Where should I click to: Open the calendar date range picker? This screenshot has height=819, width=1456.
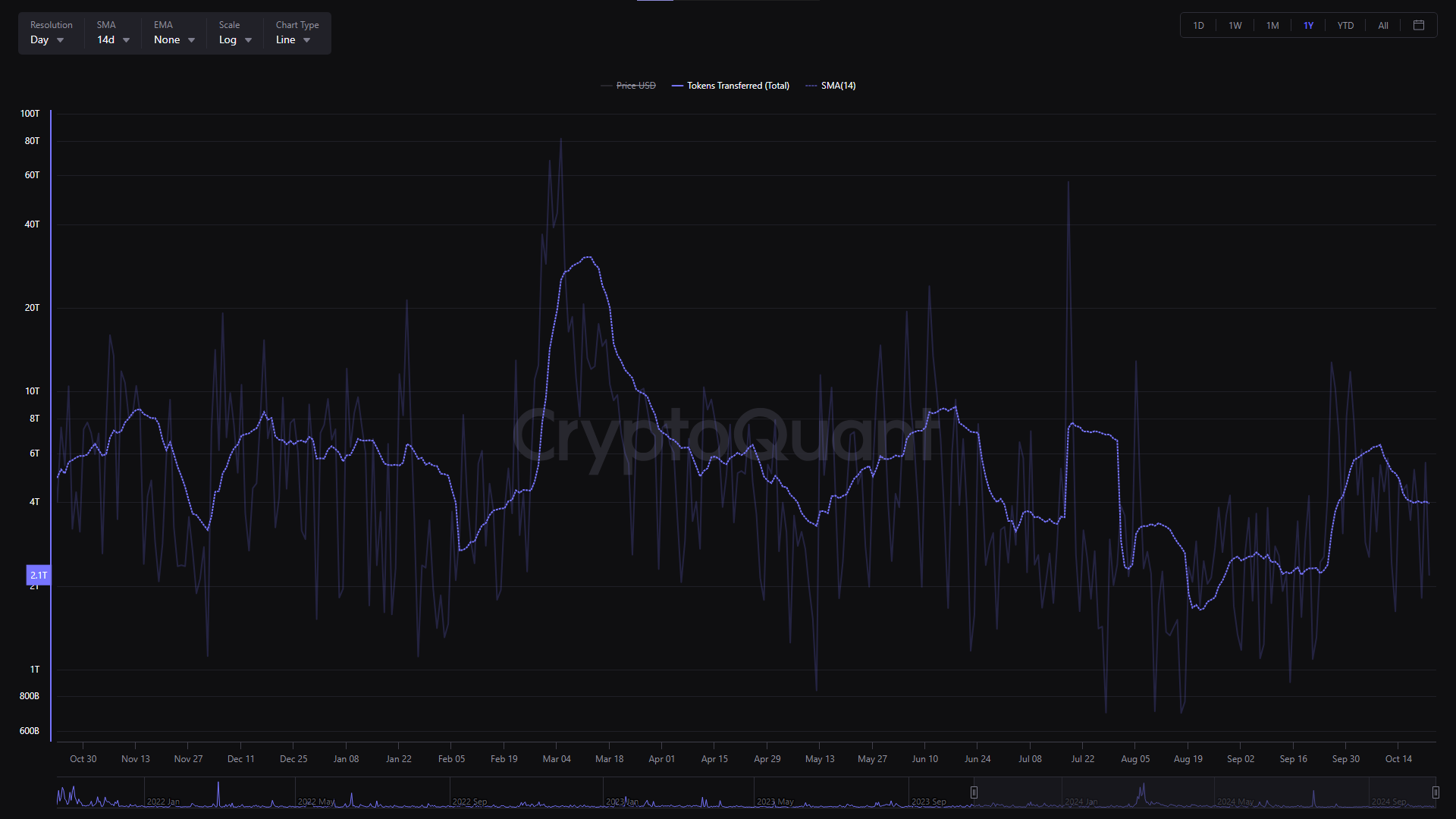click(x=1419, y=25)
